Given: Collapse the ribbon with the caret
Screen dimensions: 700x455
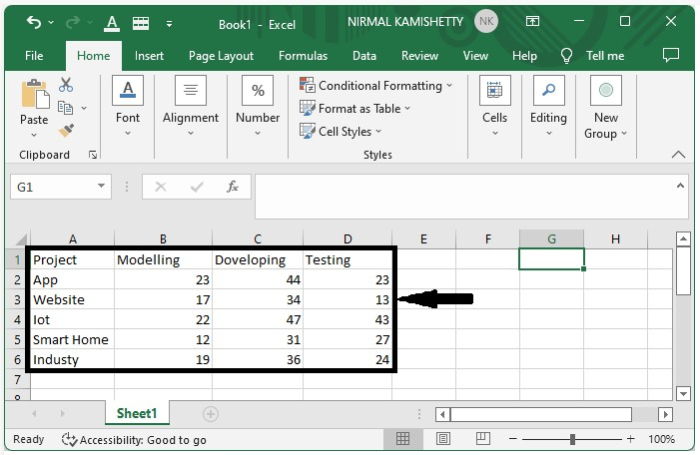Looking at the screenshot, I should [678, 154].
